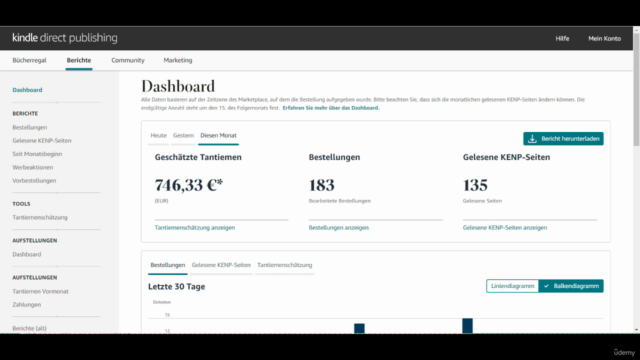Image resolution: width=640 pixels, height=360 pixels.
Task: Click the Bericht herunterladen button
Action: coord(563,139)
